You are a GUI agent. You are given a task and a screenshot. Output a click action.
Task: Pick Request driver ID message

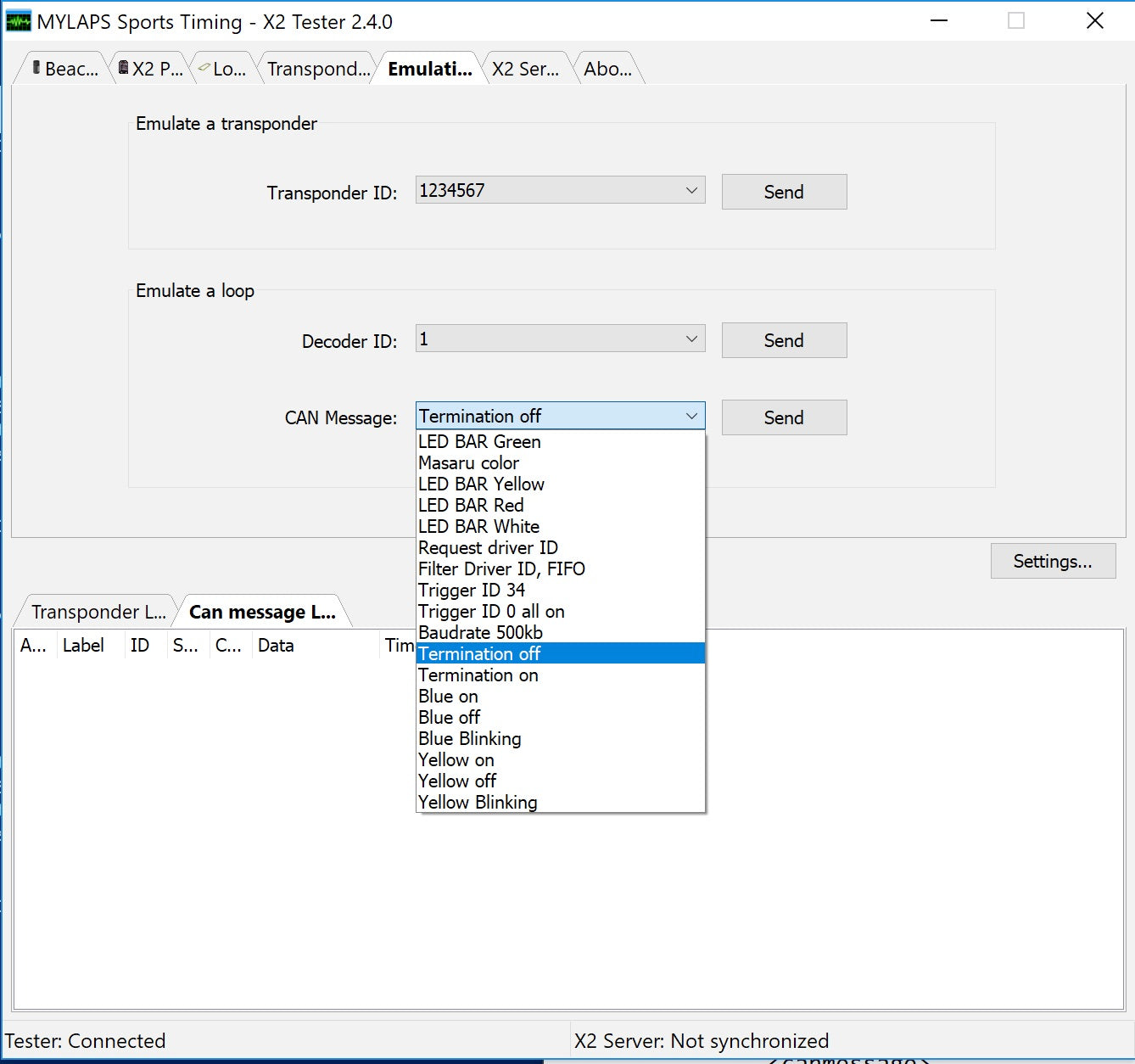pos(488,547)
